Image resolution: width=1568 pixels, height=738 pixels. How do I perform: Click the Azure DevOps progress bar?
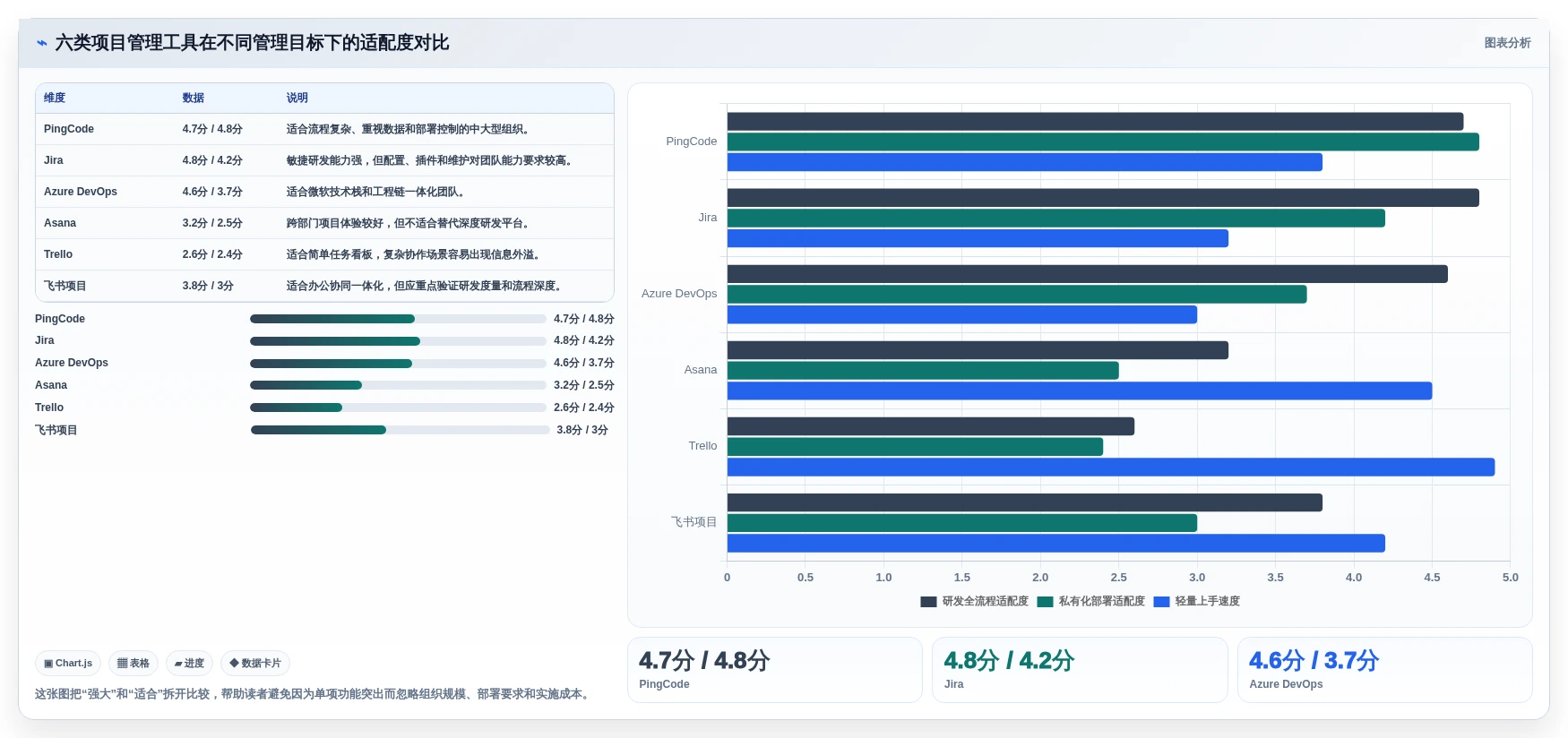398,364
